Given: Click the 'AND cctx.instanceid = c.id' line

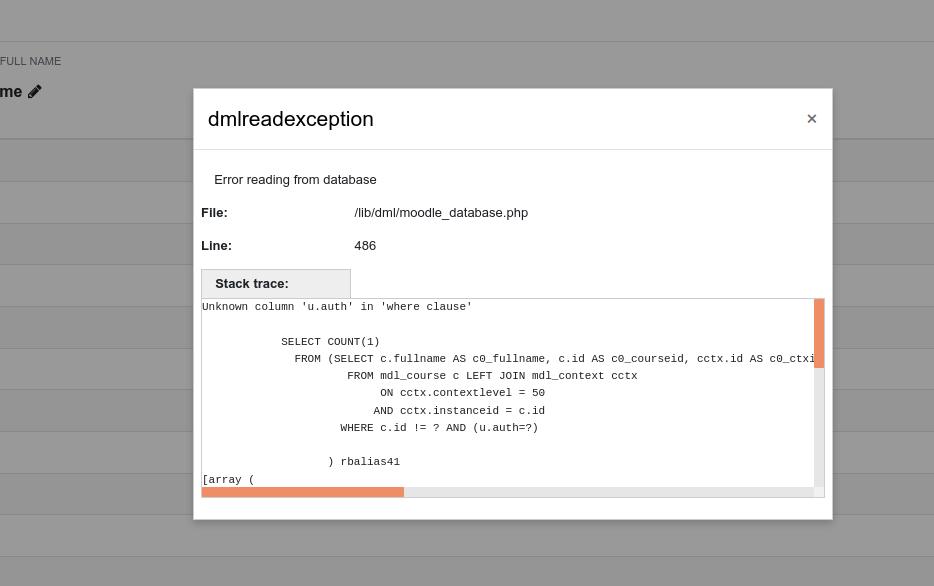Looking at the screenshot, I should pyautogui.click(x=459, y=411).
